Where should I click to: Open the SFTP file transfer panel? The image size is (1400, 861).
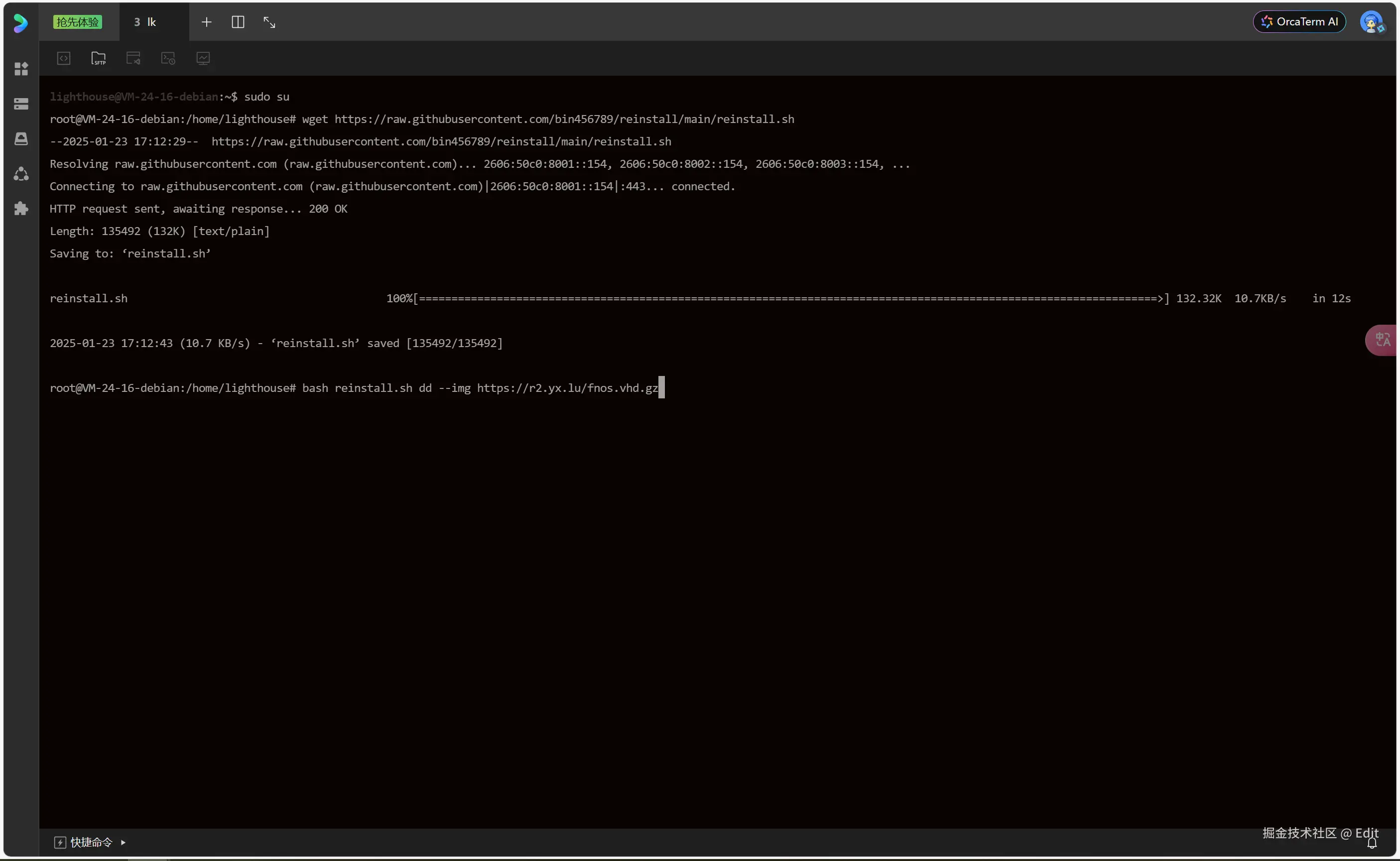pyautogui.click(x=99, y=58)
